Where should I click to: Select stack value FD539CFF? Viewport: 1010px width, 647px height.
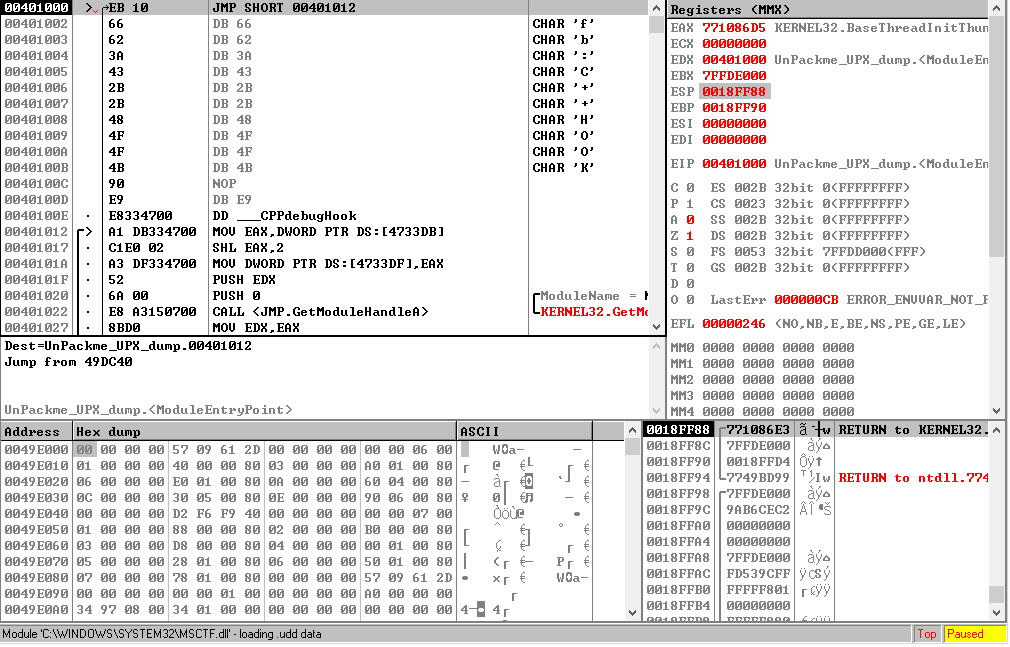tap(758, 574)
